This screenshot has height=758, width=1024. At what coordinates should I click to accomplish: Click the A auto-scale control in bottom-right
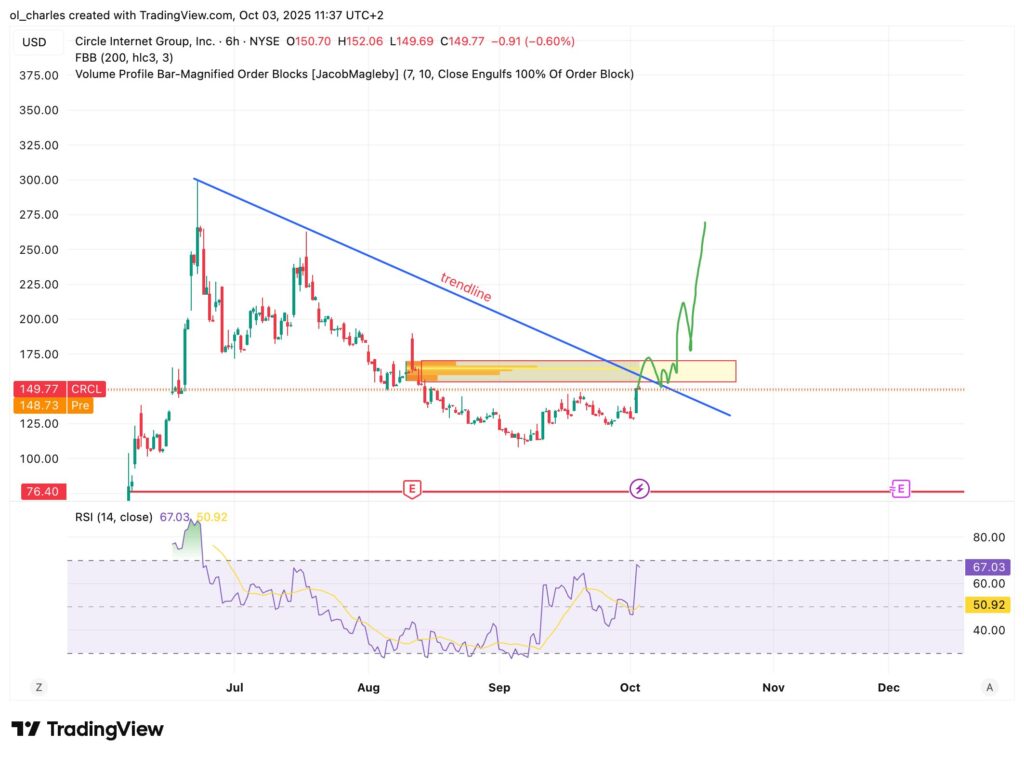(988, 688)
